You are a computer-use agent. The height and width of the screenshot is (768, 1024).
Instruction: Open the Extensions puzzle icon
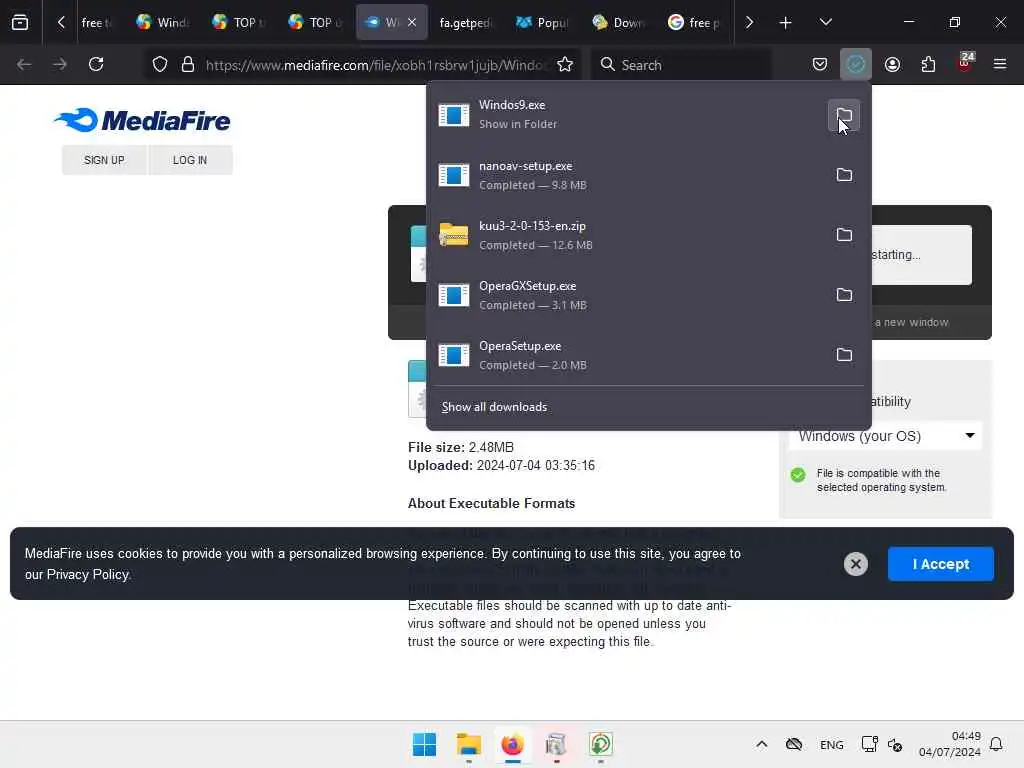(x=928, y=65)
